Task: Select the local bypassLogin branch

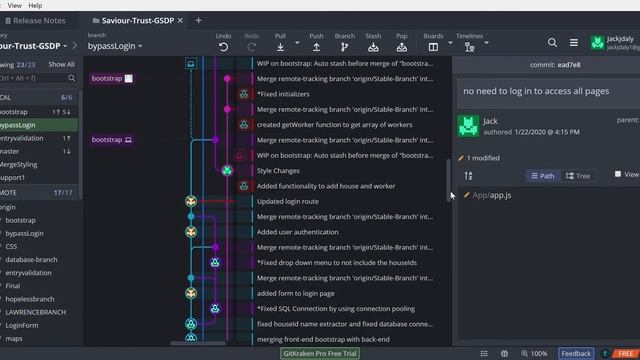Action: coord(38,125)
